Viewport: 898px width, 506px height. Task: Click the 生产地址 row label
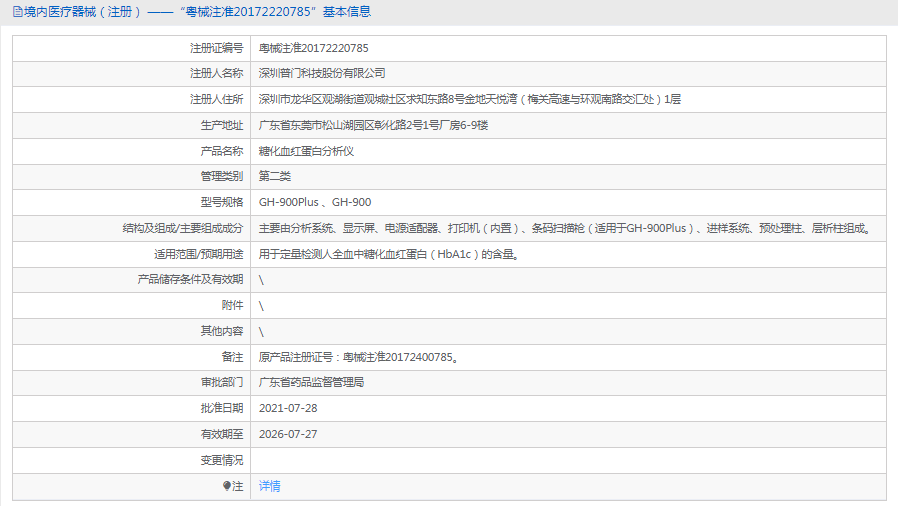point(222,125)
